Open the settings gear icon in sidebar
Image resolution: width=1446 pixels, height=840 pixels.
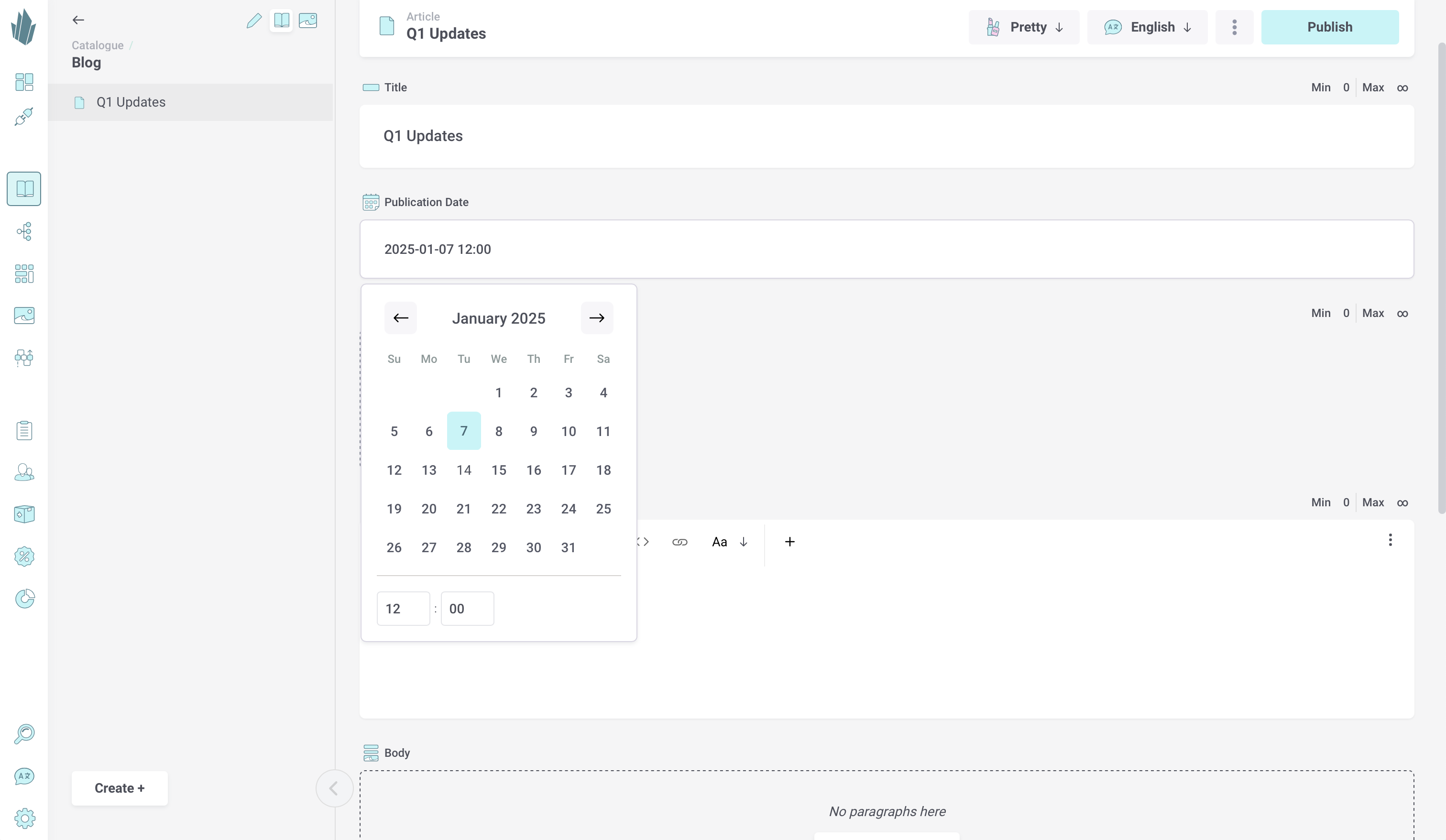tap(24, 818)
